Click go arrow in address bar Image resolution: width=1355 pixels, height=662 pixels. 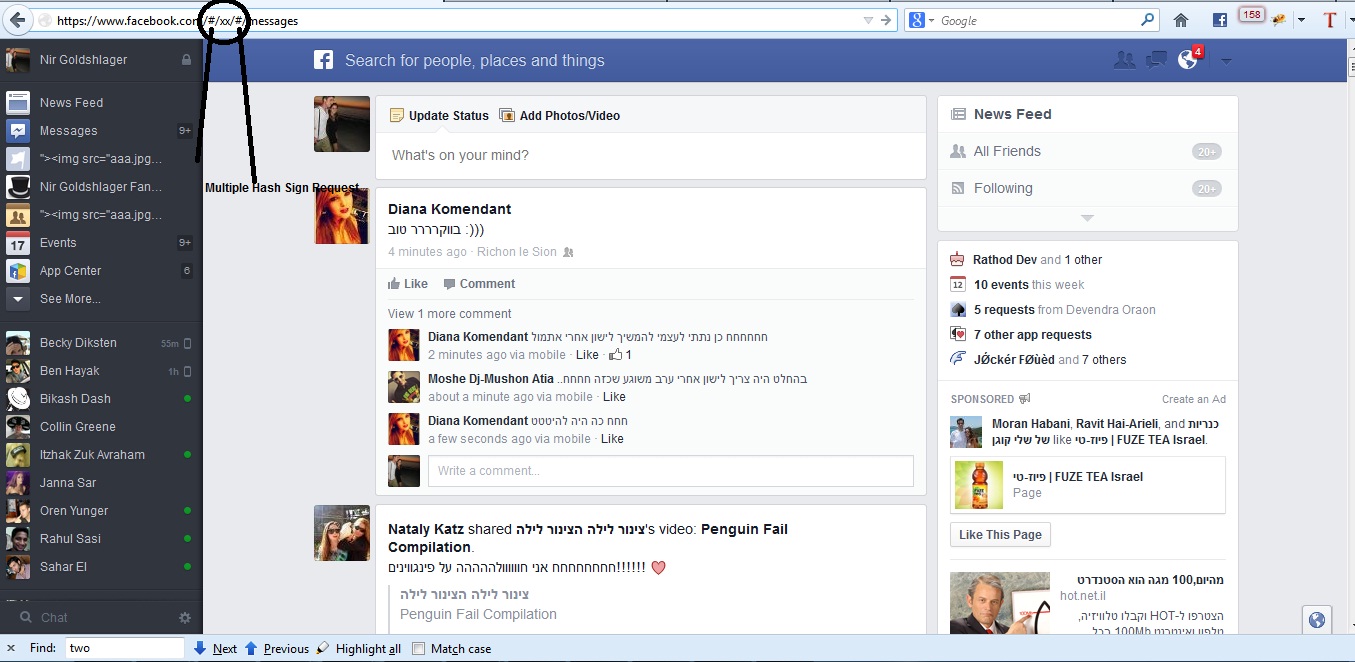coord(886,20)
